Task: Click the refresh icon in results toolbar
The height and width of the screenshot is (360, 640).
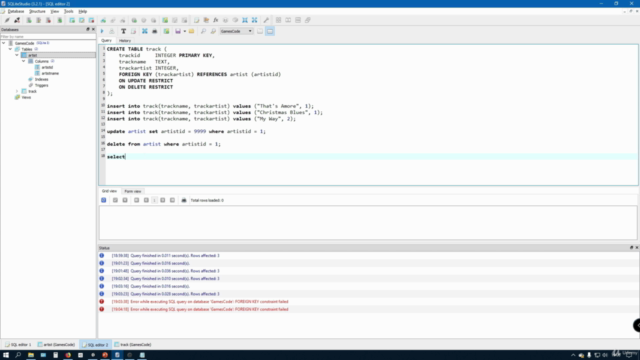Action: click(x=104, y=200)
